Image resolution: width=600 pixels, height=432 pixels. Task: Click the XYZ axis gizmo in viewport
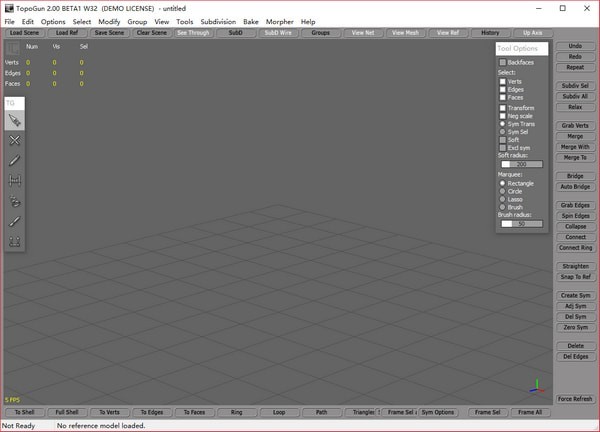tap(537, 384)
